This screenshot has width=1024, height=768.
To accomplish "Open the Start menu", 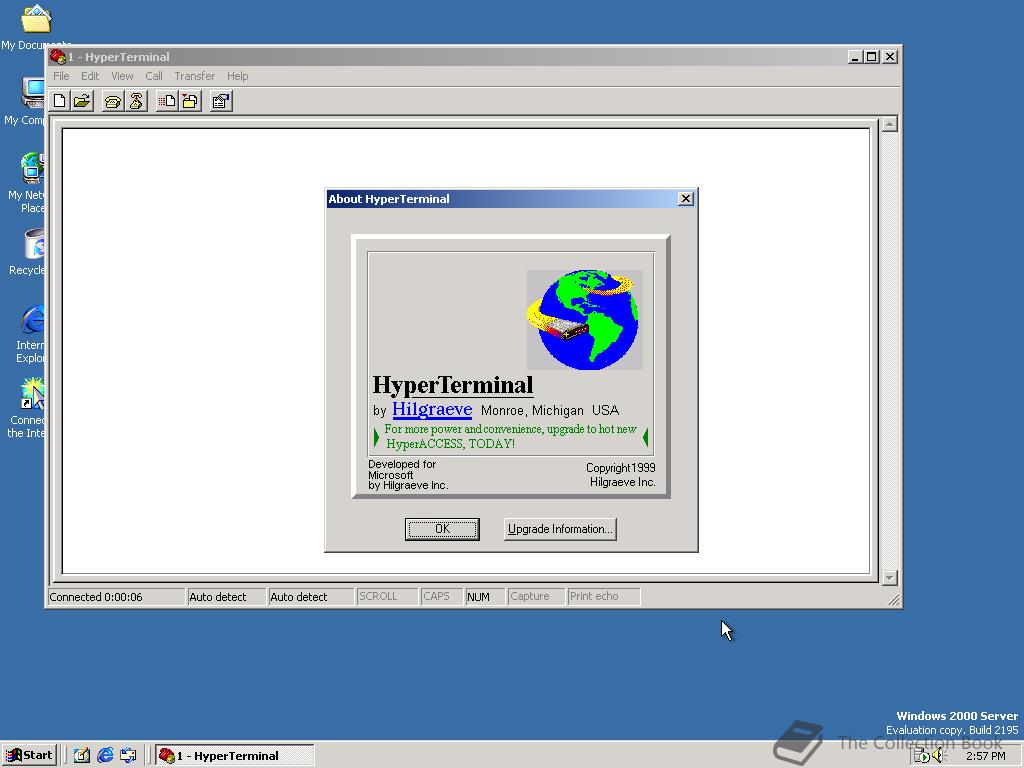I will click(29, 756).
